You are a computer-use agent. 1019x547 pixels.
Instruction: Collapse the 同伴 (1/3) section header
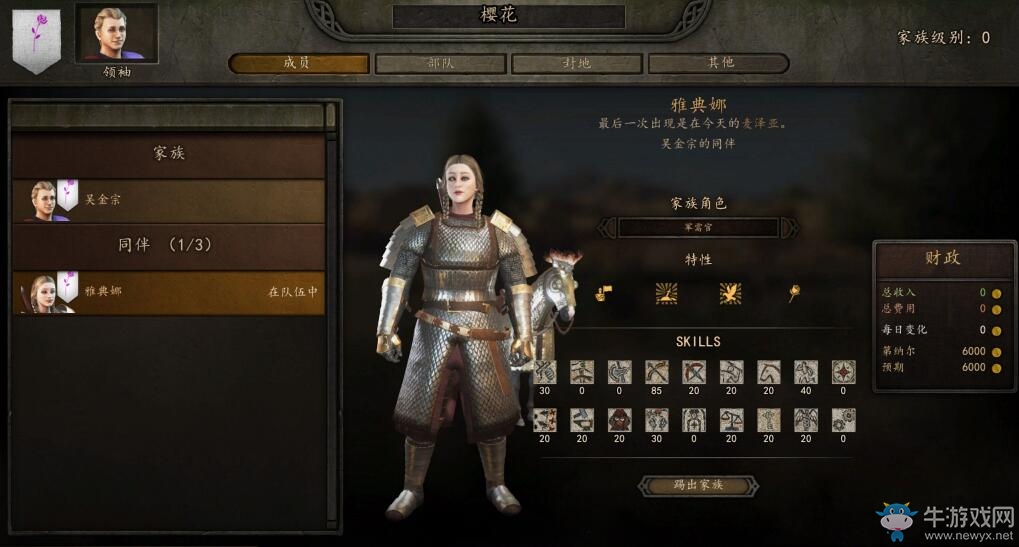(168, 245)
